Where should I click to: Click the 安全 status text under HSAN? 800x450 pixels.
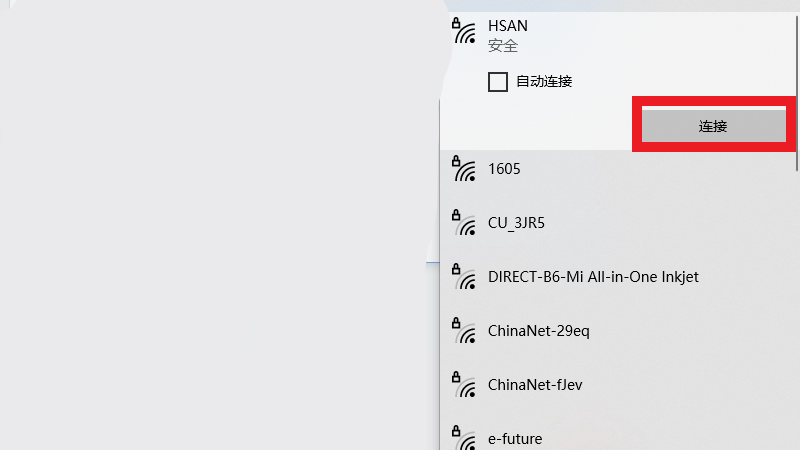click(x=502, y=46)
